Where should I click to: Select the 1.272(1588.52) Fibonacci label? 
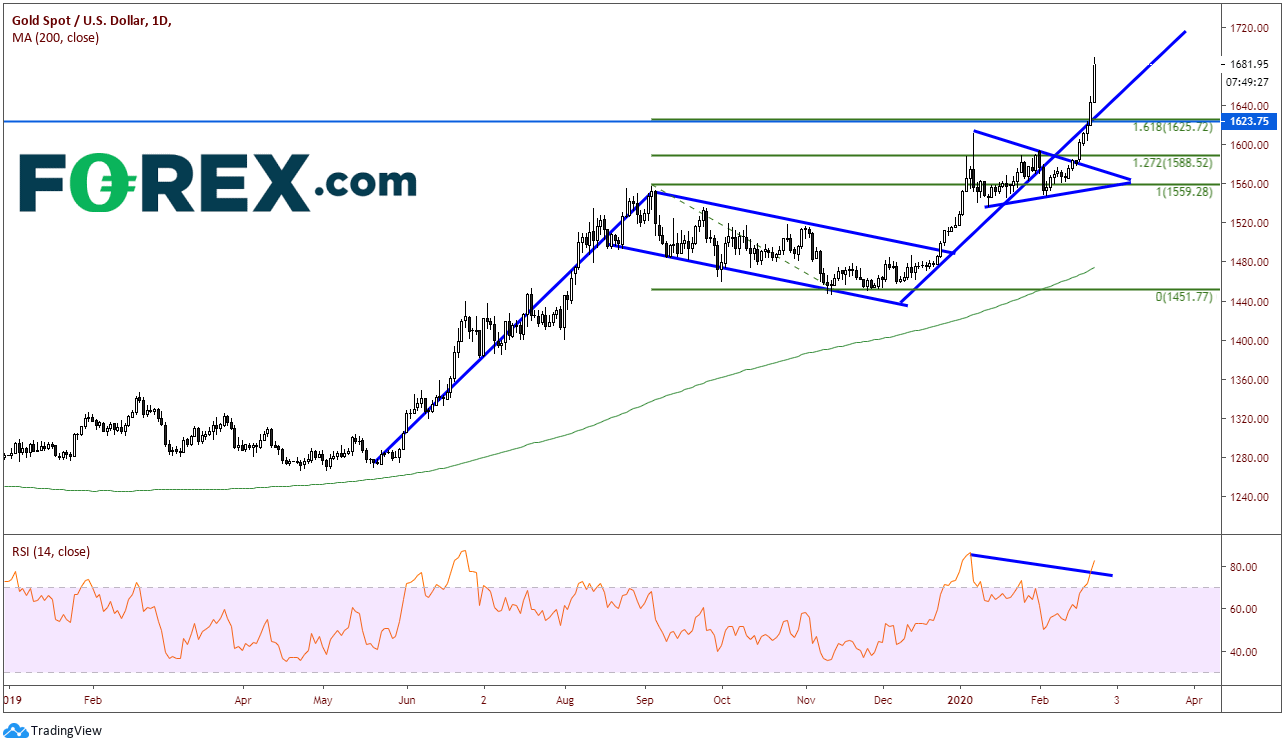click(x=1173, y=162)
